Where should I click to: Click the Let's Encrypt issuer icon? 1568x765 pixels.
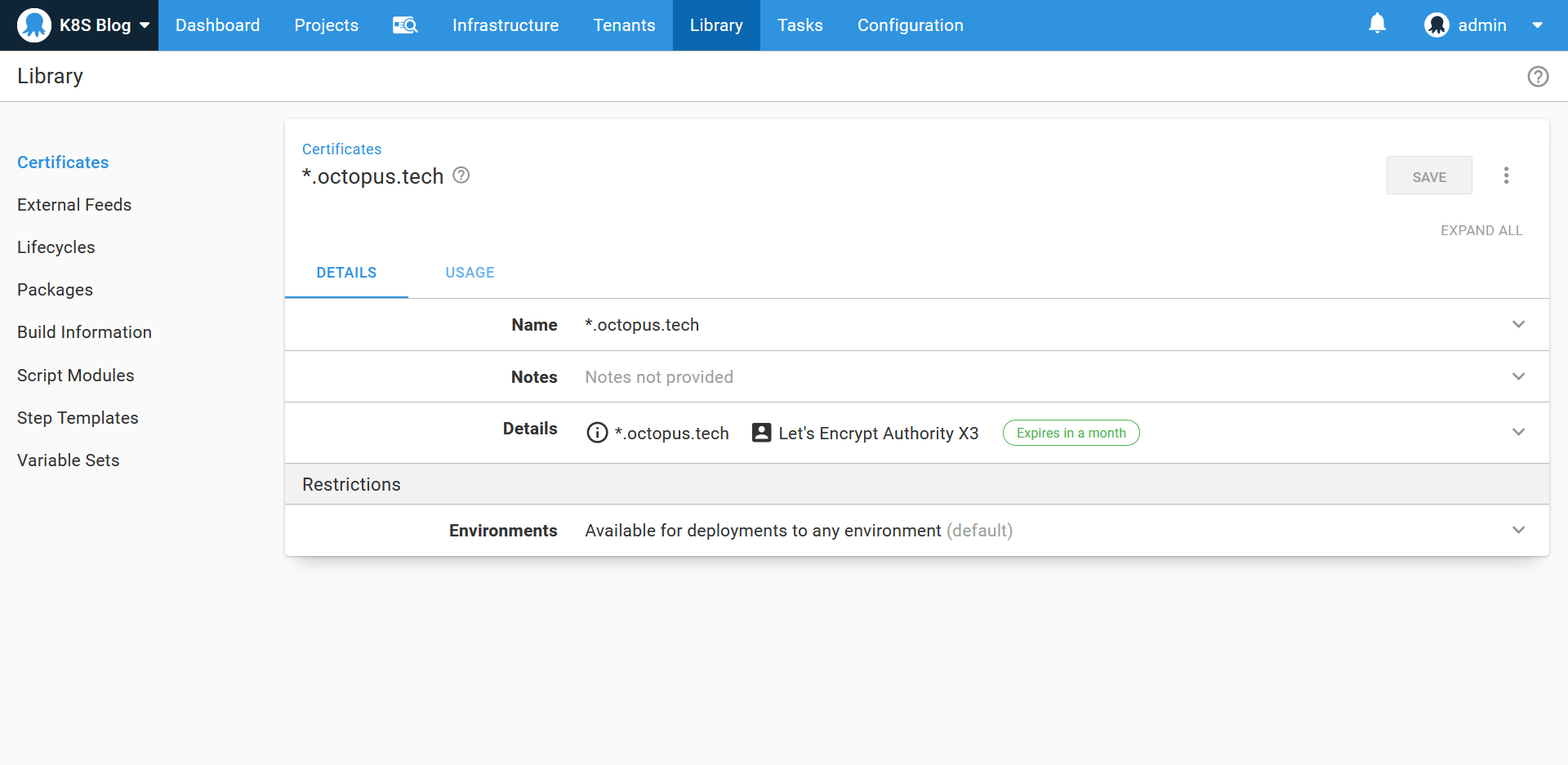click(x=761, y=433)
